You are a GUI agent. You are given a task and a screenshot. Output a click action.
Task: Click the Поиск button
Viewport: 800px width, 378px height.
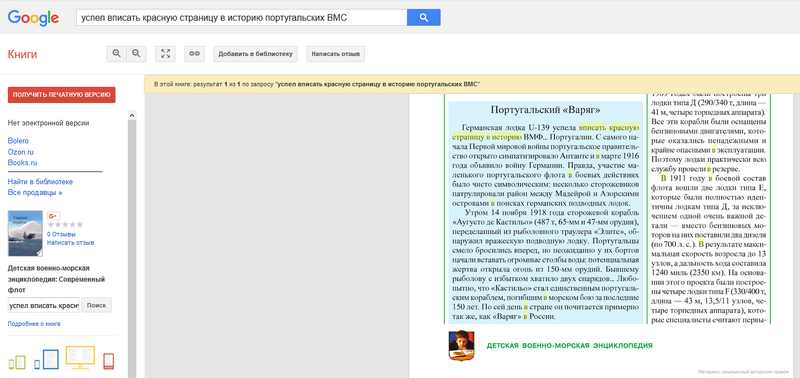[96, 305]
